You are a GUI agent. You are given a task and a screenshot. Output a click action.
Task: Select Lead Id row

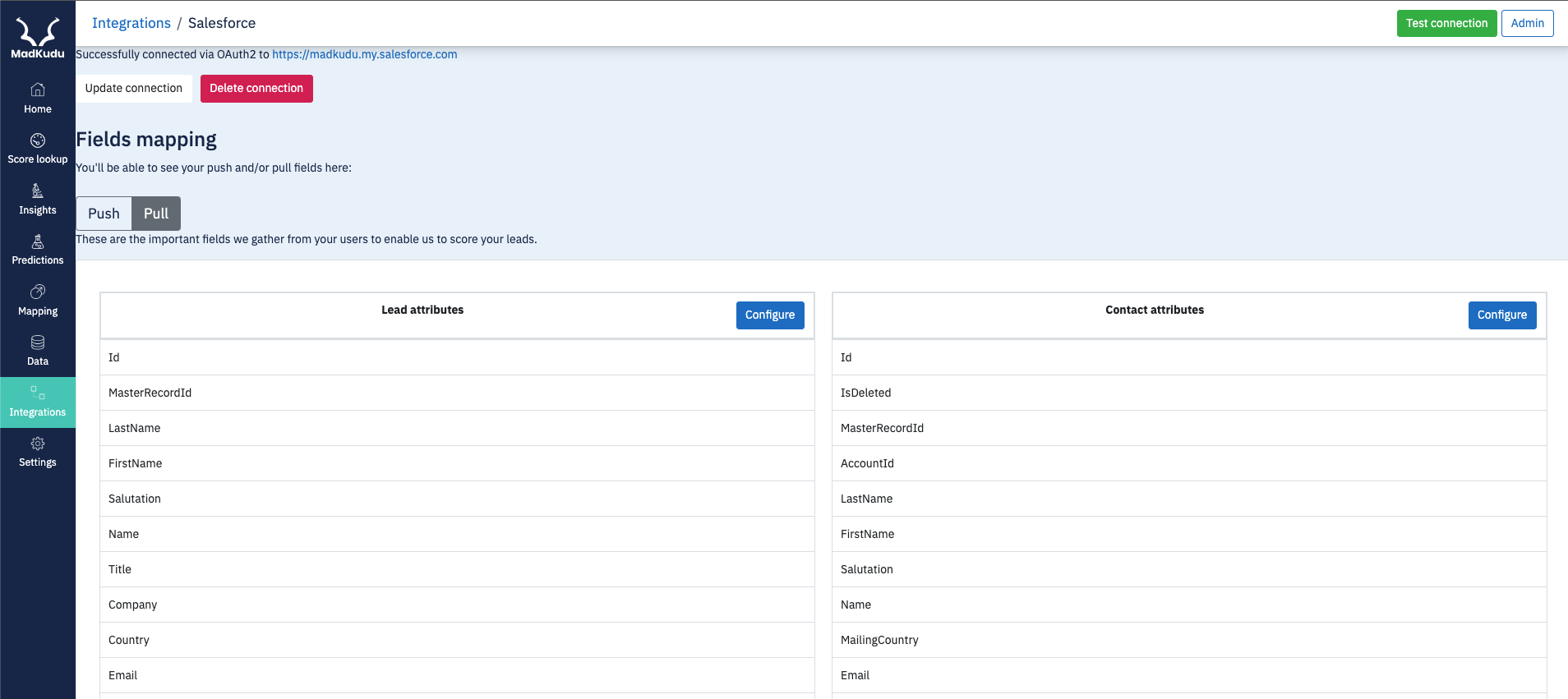click(457, 357)
